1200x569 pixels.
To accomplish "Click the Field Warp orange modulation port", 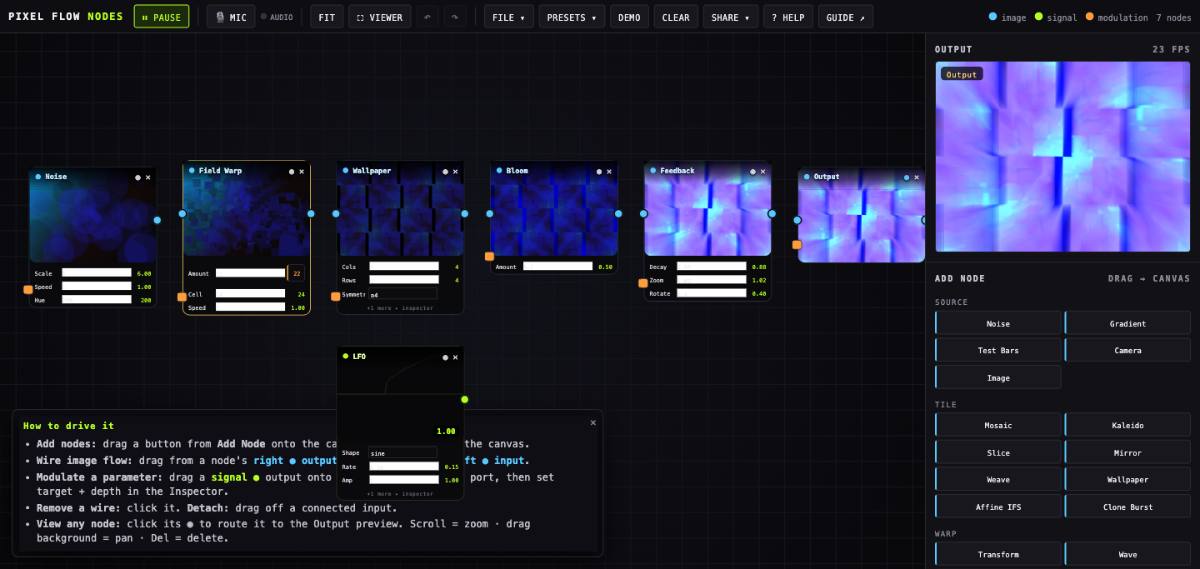I will (x=182, y=297).
